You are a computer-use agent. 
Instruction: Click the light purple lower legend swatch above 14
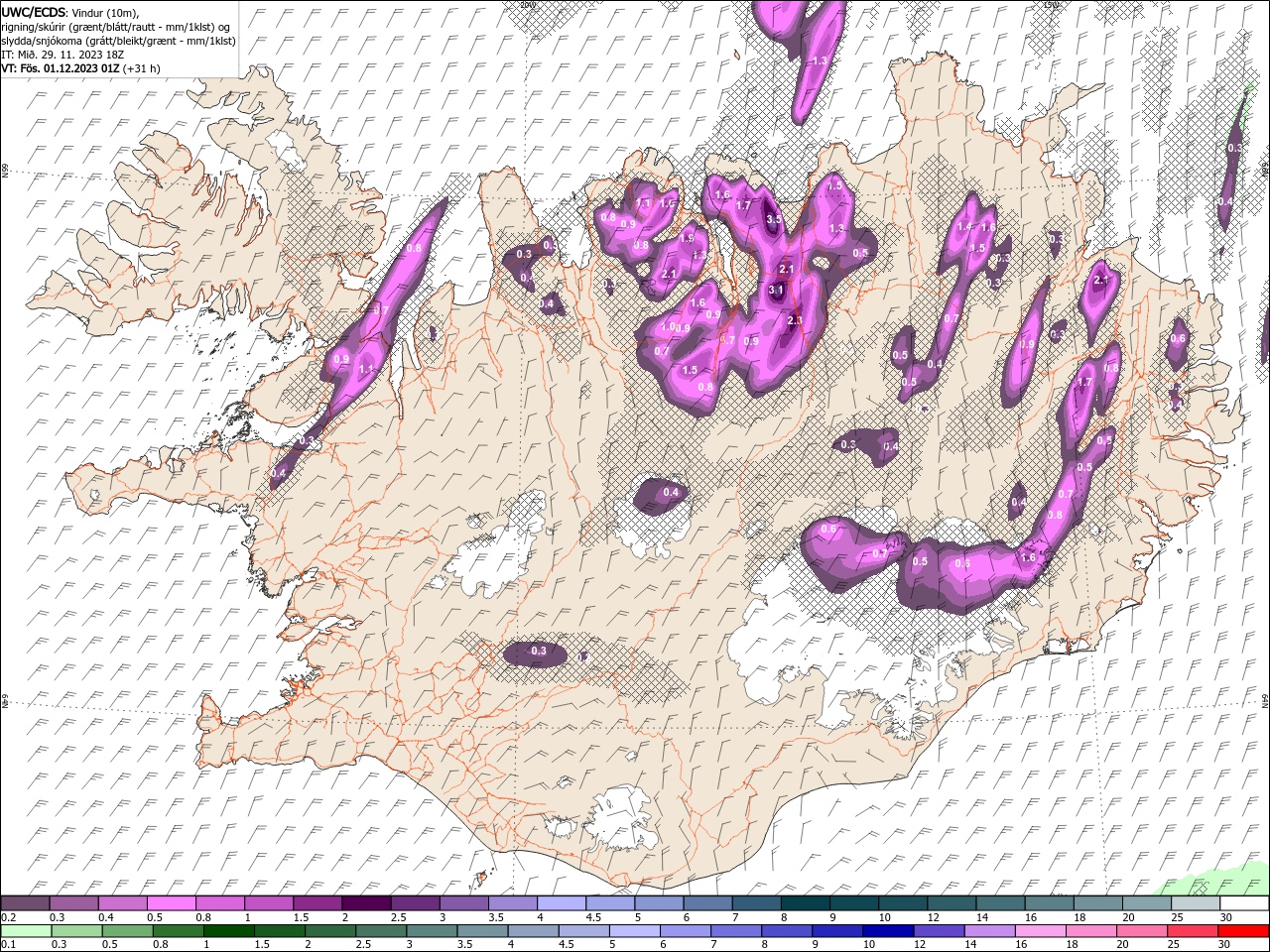pyautogui.click(x=990, y=931)
